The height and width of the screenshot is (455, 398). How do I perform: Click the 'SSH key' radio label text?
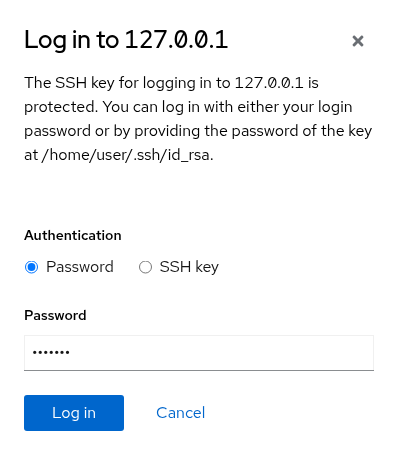(x=189, y=267)
